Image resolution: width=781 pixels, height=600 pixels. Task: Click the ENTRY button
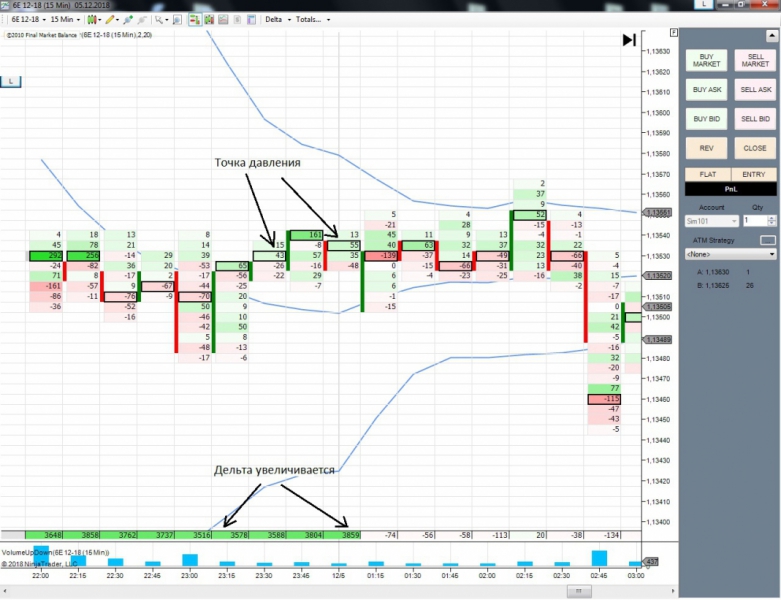click(x=754, y=174)
